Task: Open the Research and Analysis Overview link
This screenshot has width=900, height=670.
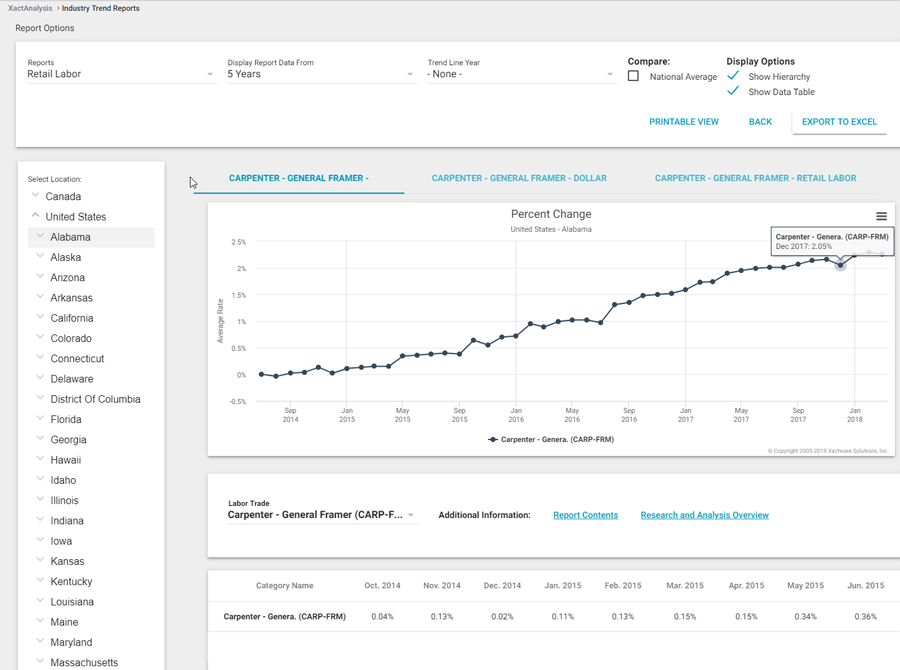Action: (x=704, y=515)
